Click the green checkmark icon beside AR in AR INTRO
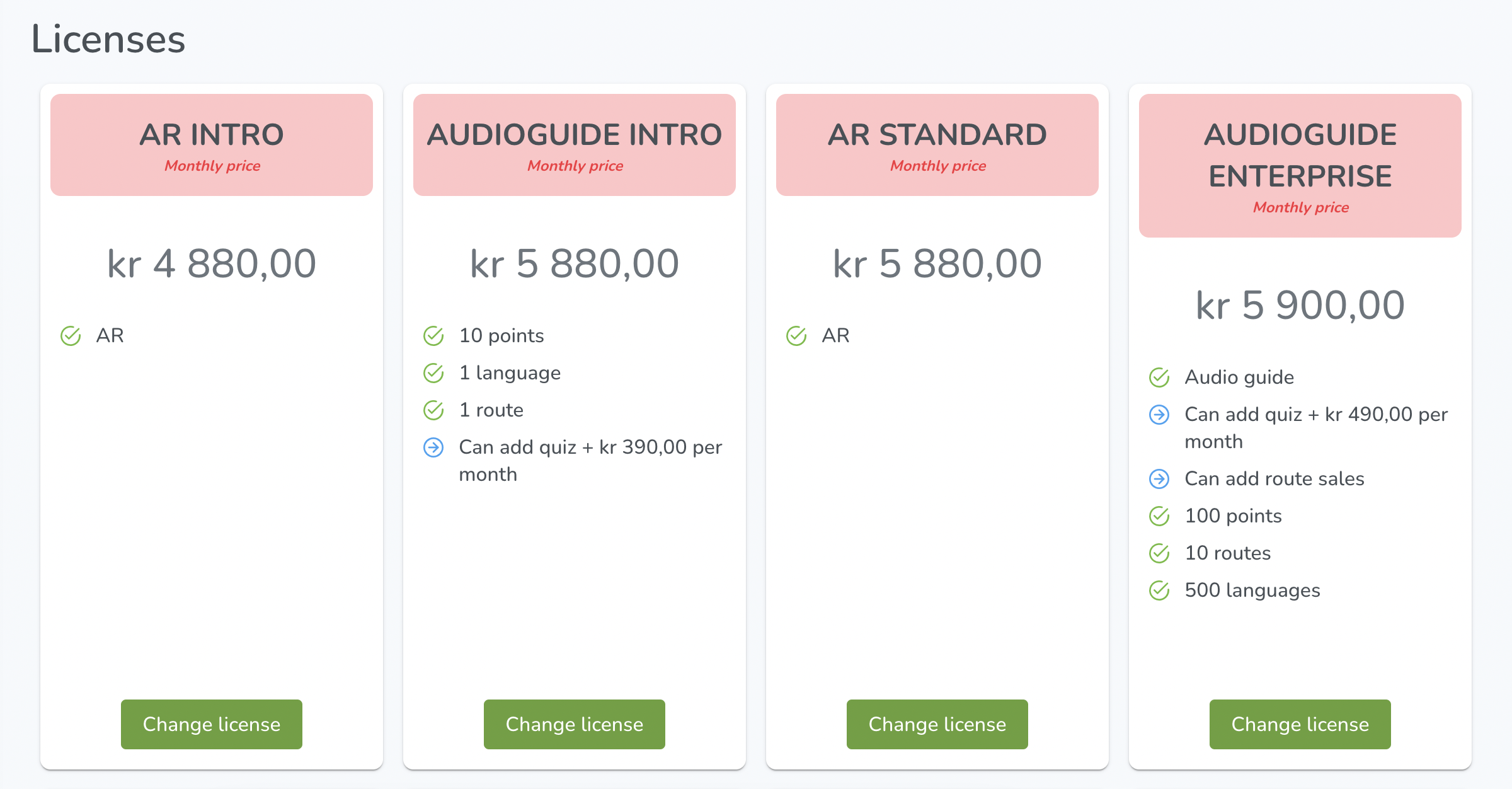Viewport: 1512px width, 789px height. pyautogui.click(x=71, y=336)
